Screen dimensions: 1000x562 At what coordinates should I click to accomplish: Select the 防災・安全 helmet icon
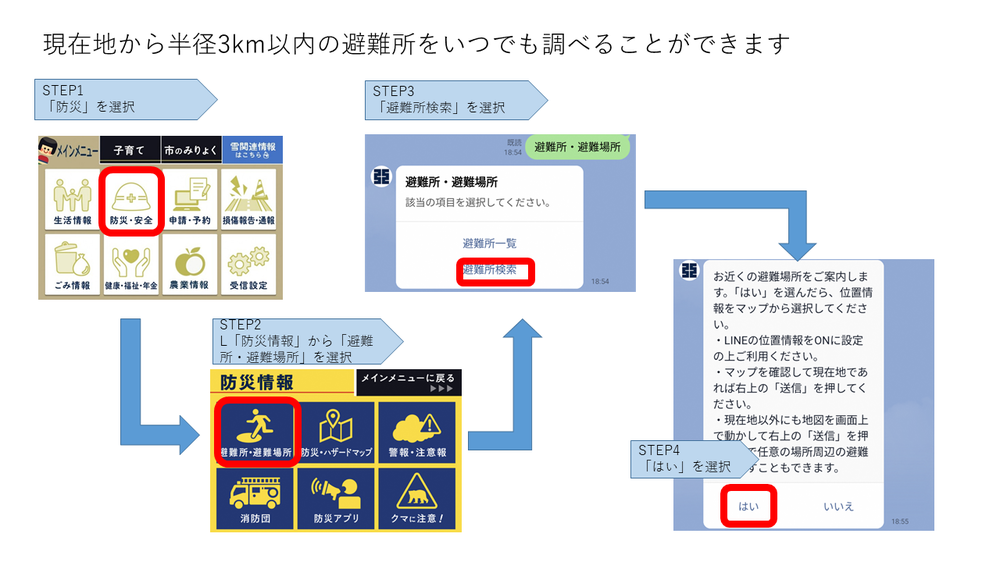131,200
